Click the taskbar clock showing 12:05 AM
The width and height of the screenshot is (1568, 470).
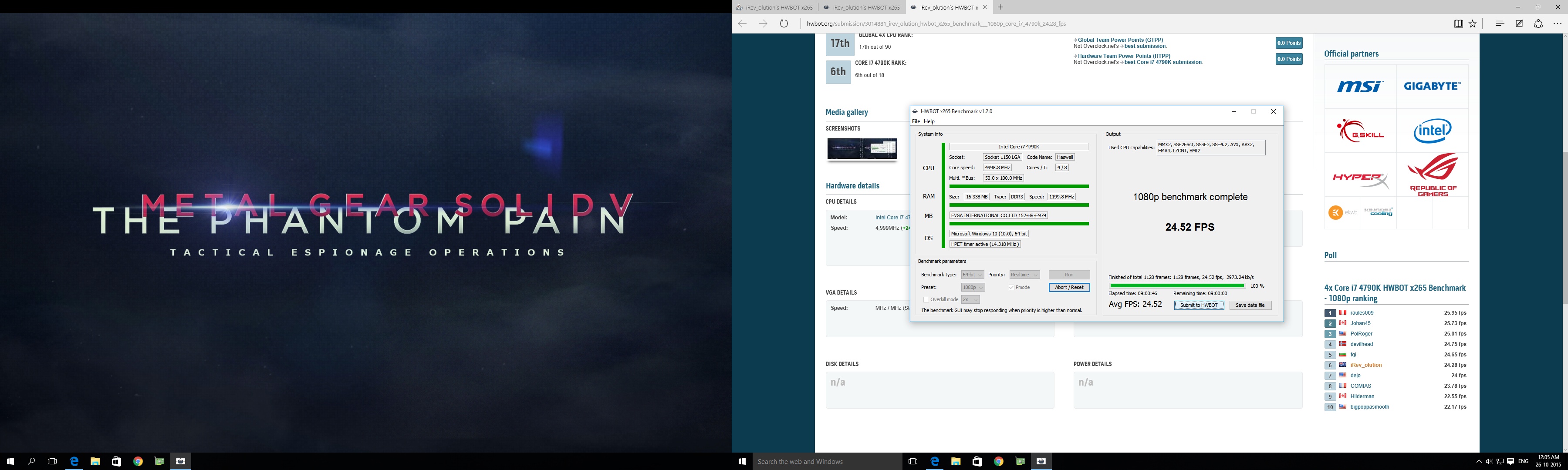tap(1548, 461)
